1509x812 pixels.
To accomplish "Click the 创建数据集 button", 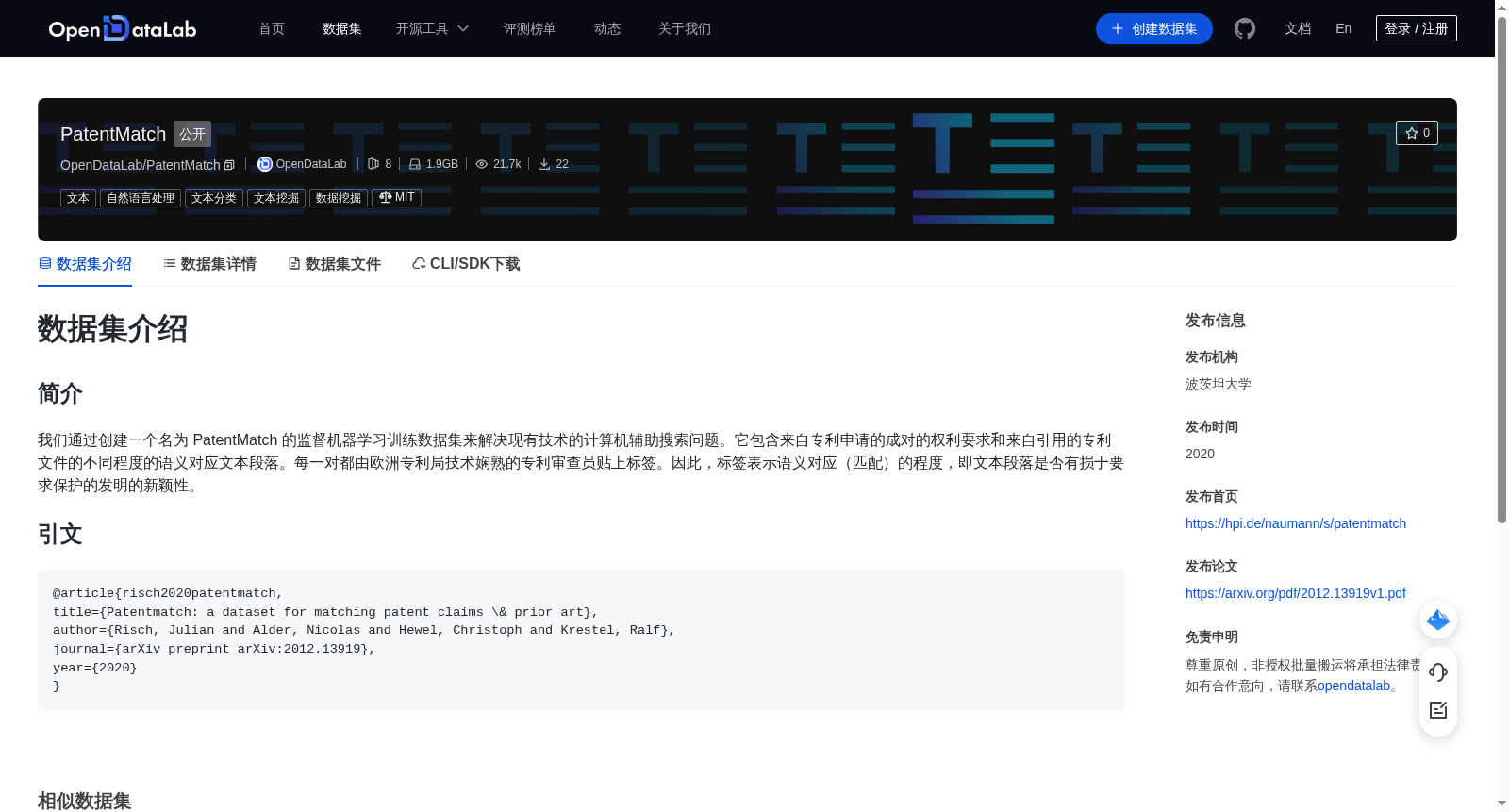I will 1154,28.
